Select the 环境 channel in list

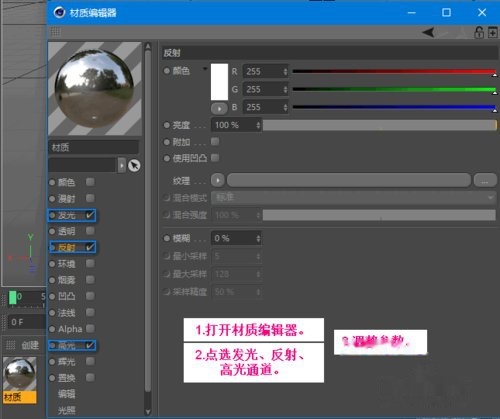(x=66, y=264)
